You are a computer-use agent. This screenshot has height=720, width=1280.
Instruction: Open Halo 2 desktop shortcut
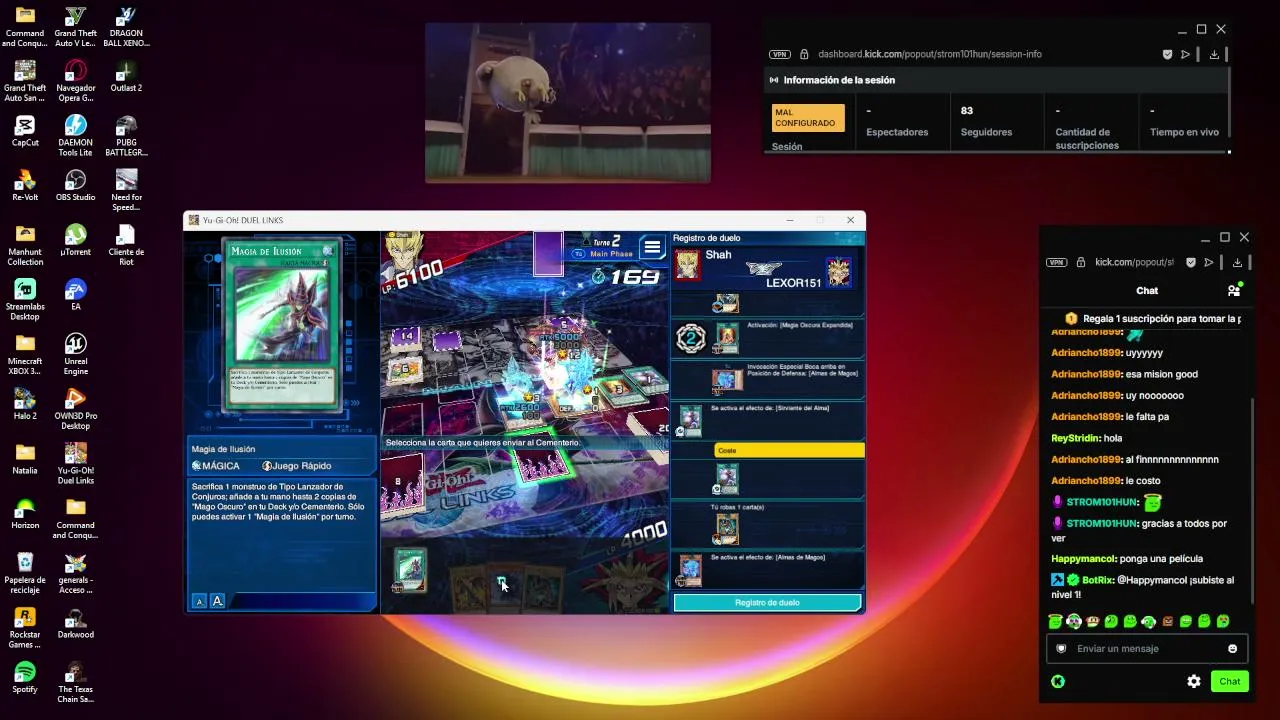point(25,405)
